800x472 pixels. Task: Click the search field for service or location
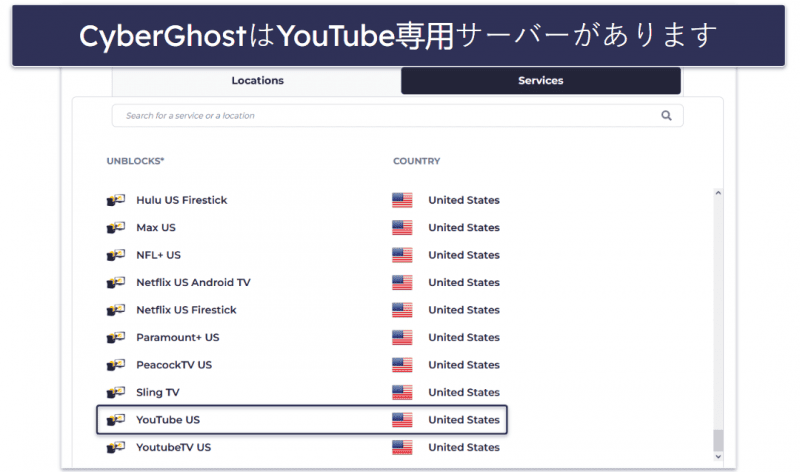tap(397, 116)
